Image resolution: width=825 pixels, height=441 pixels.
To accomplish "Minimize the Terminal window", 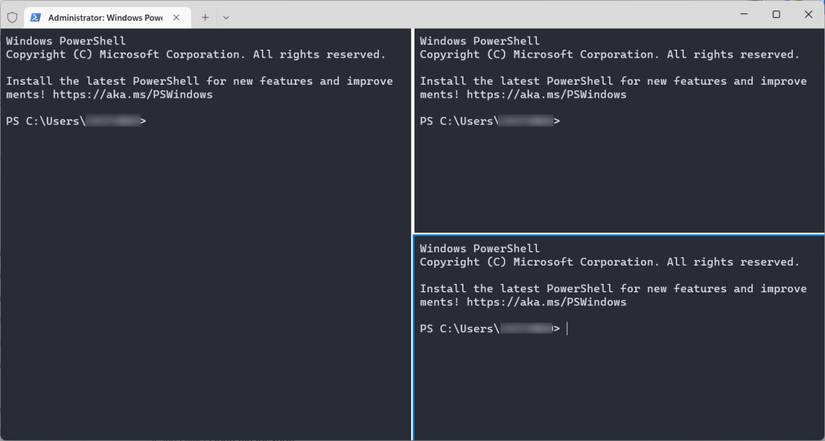I will (x=744, y=15).
